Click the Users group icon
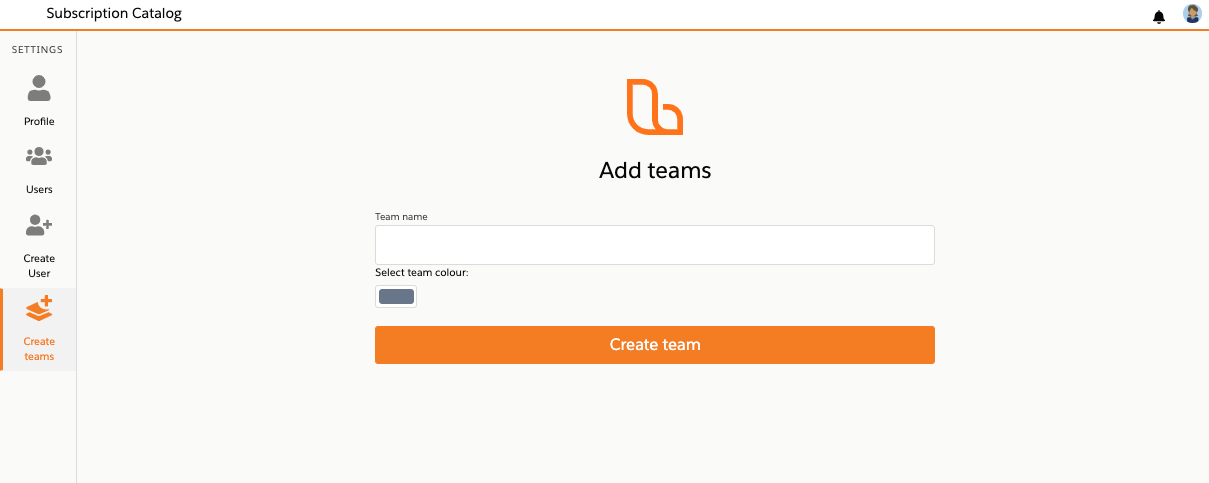Viewport: 1209px width, 483px height. tap(39, 157)
